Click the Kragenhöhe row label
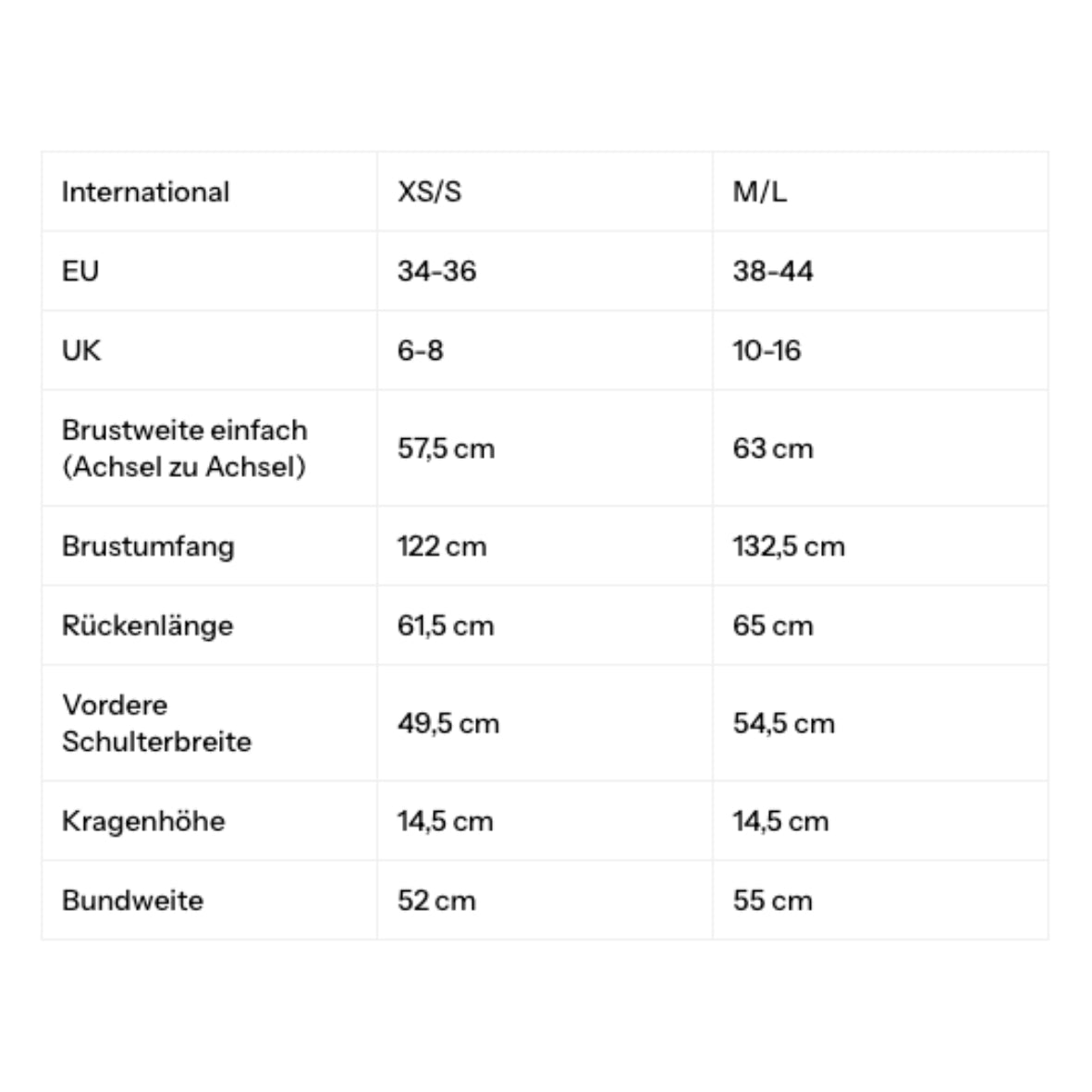The image size is (1092, 1092). click(143, 821)
